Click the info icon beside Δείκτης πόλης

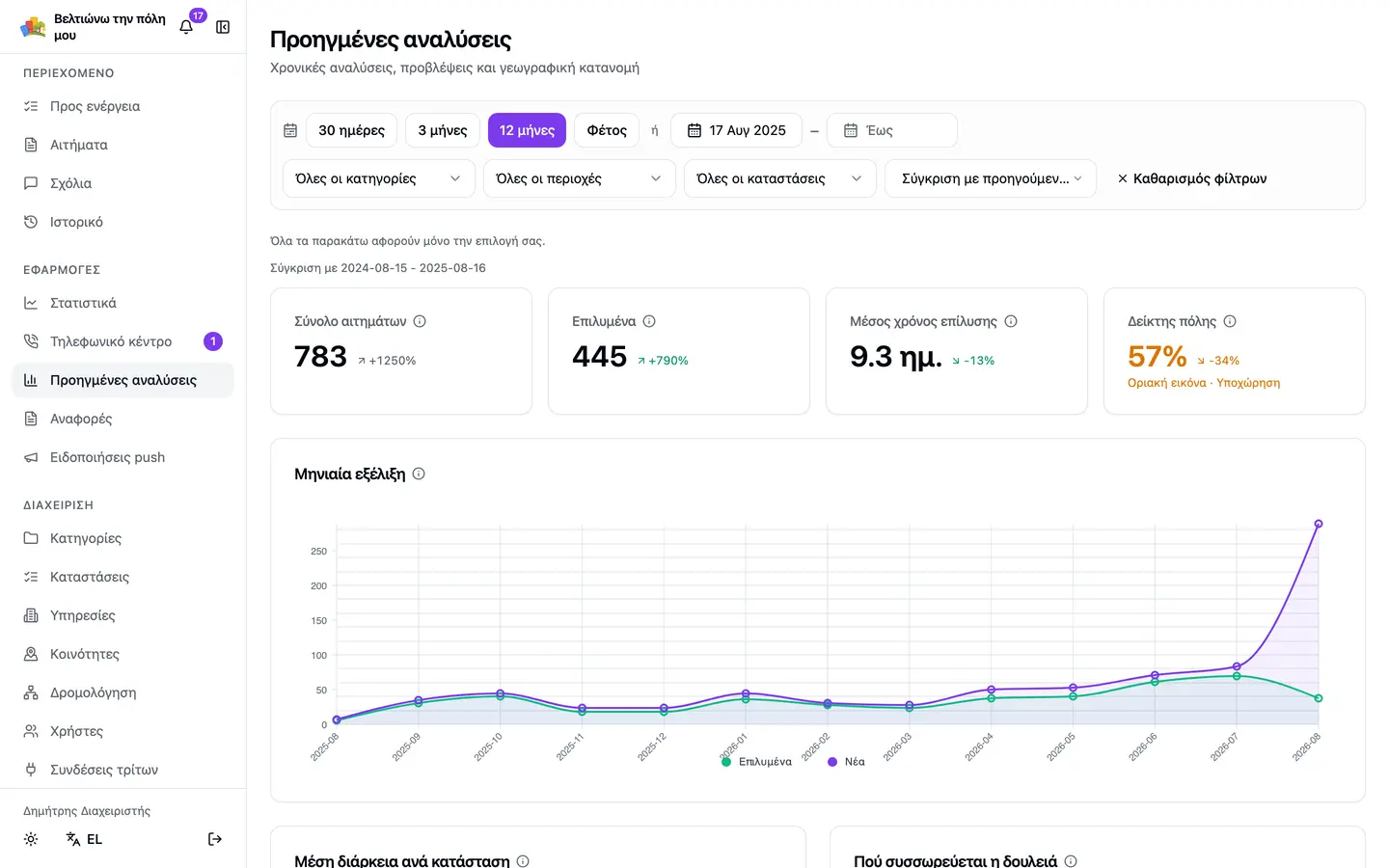[1230, 321]
